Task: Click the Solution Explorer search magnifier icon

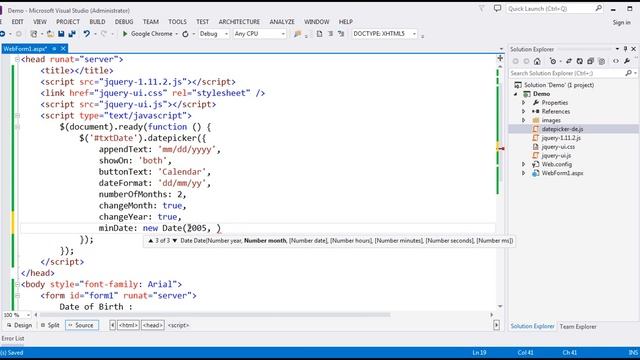Action: click(x=629, y=73)
